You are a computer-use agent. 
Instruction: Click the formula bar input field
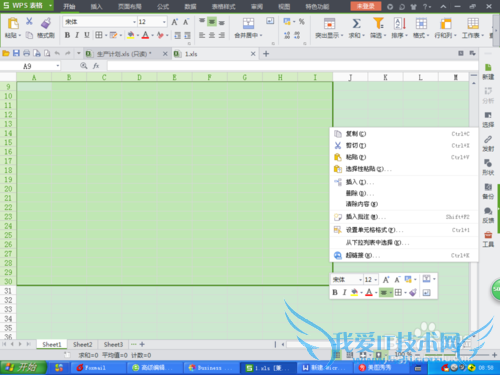coord(293,66)
